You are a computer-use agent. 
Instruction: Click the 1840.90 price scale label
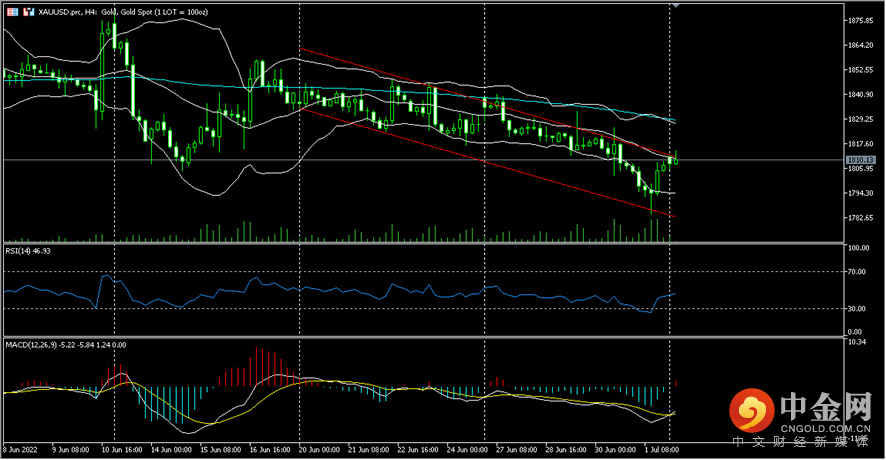click(861, 95)
